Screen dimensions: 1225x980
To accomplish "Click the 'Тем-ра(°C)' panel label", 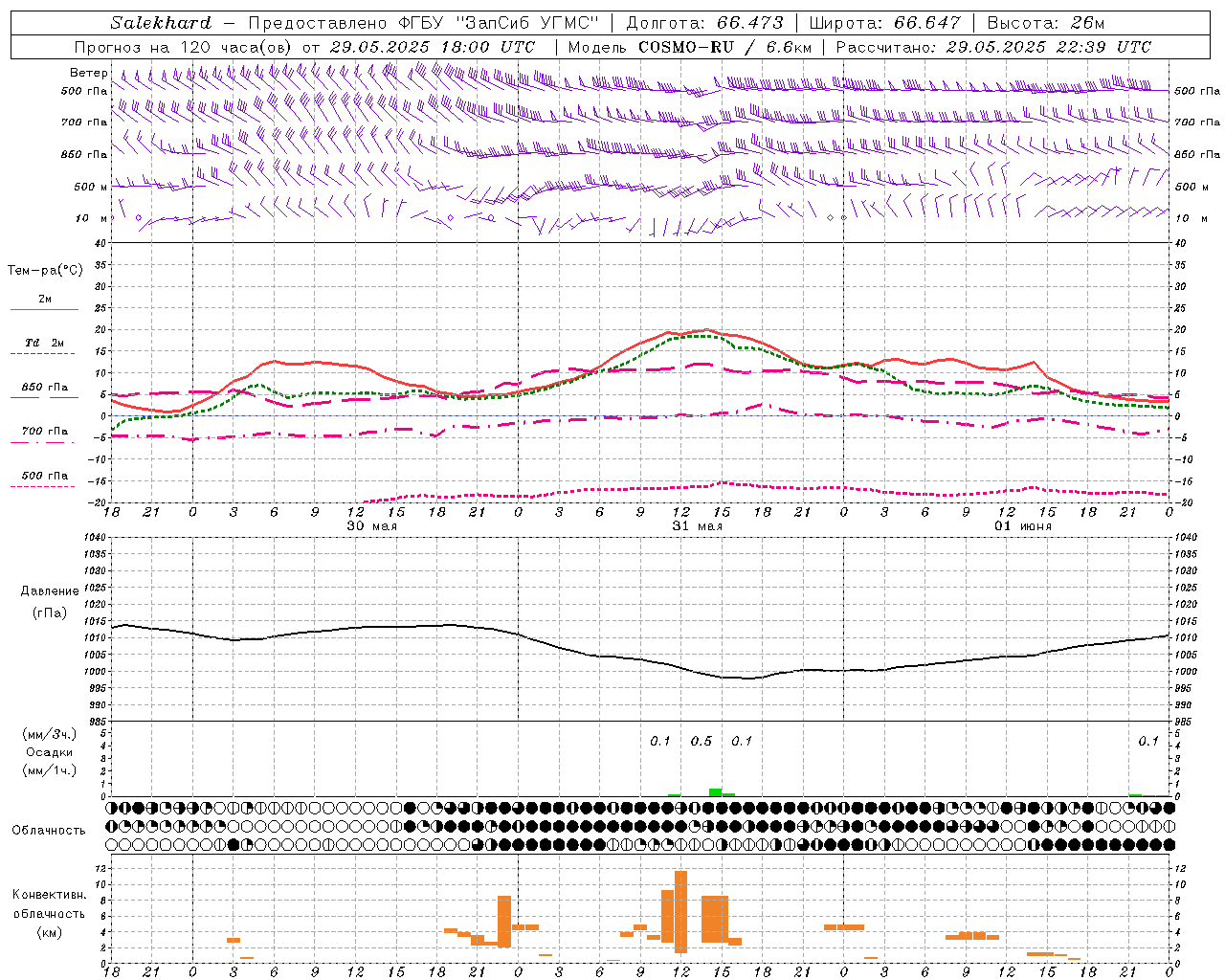I will pyautogui.click(x=45, y=271).
